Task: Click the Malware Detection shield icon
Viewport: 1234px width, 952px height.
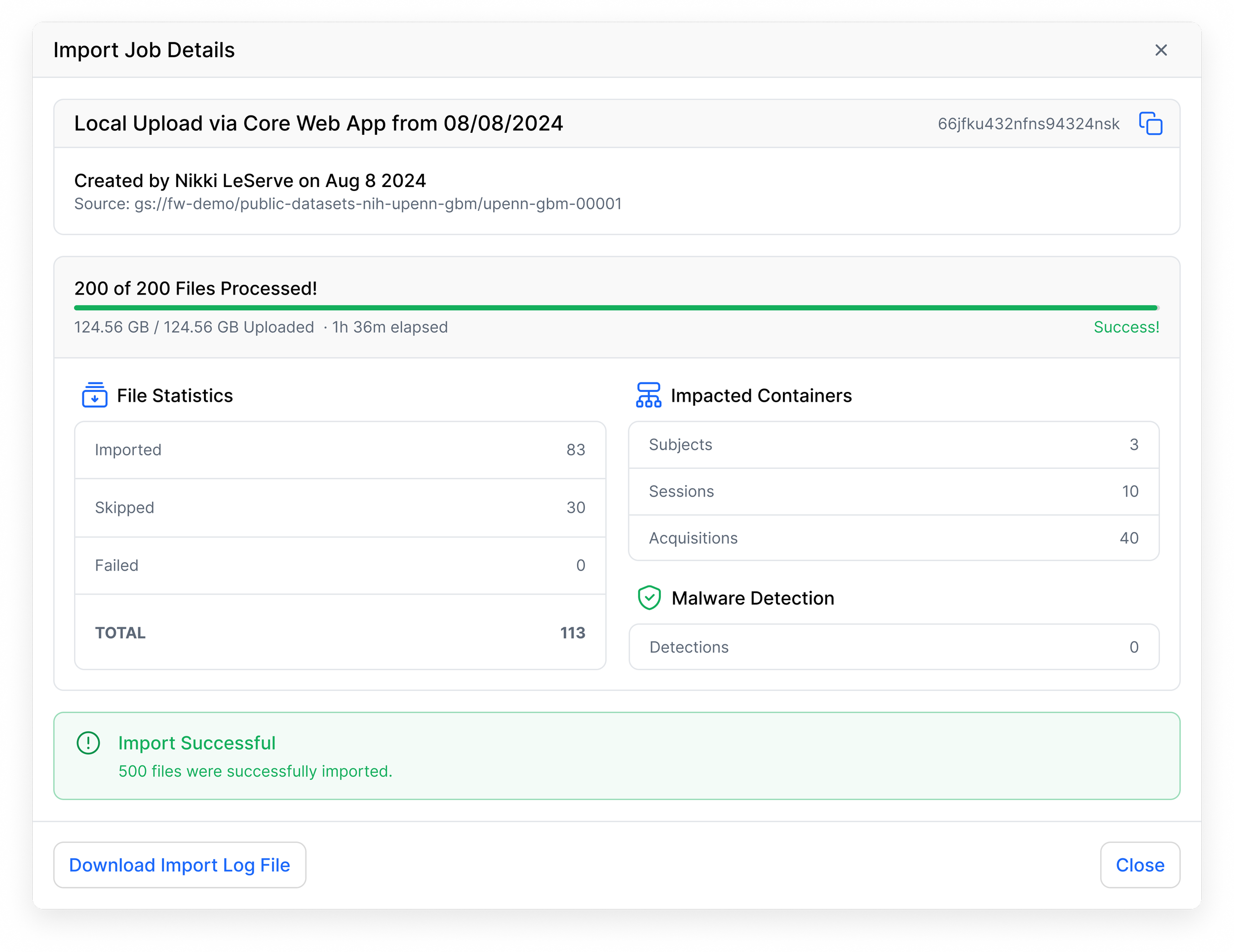Action: click(x=649, y=598)
